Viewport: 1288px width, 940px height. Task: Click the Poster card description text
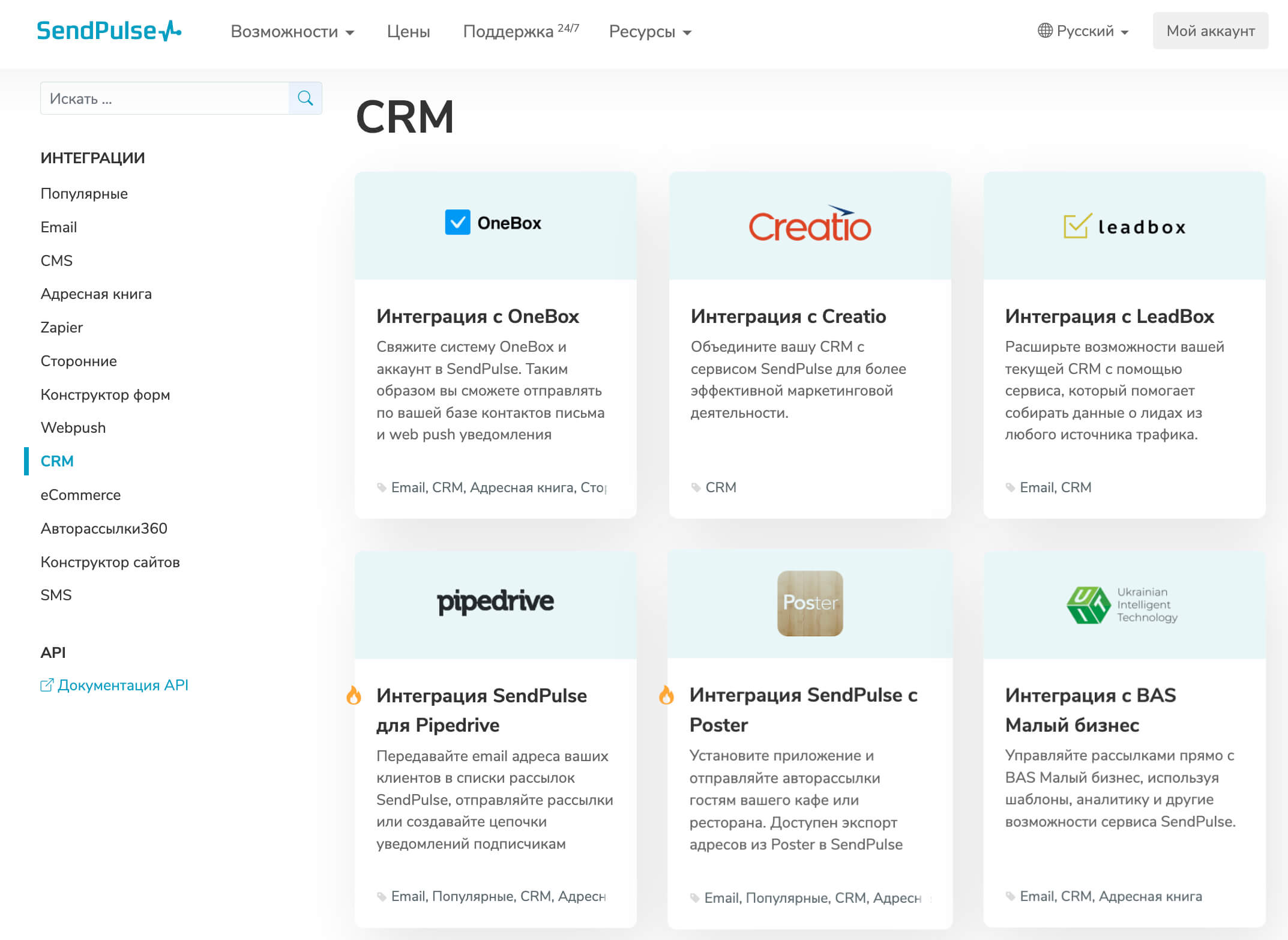[x=796, y=800]
